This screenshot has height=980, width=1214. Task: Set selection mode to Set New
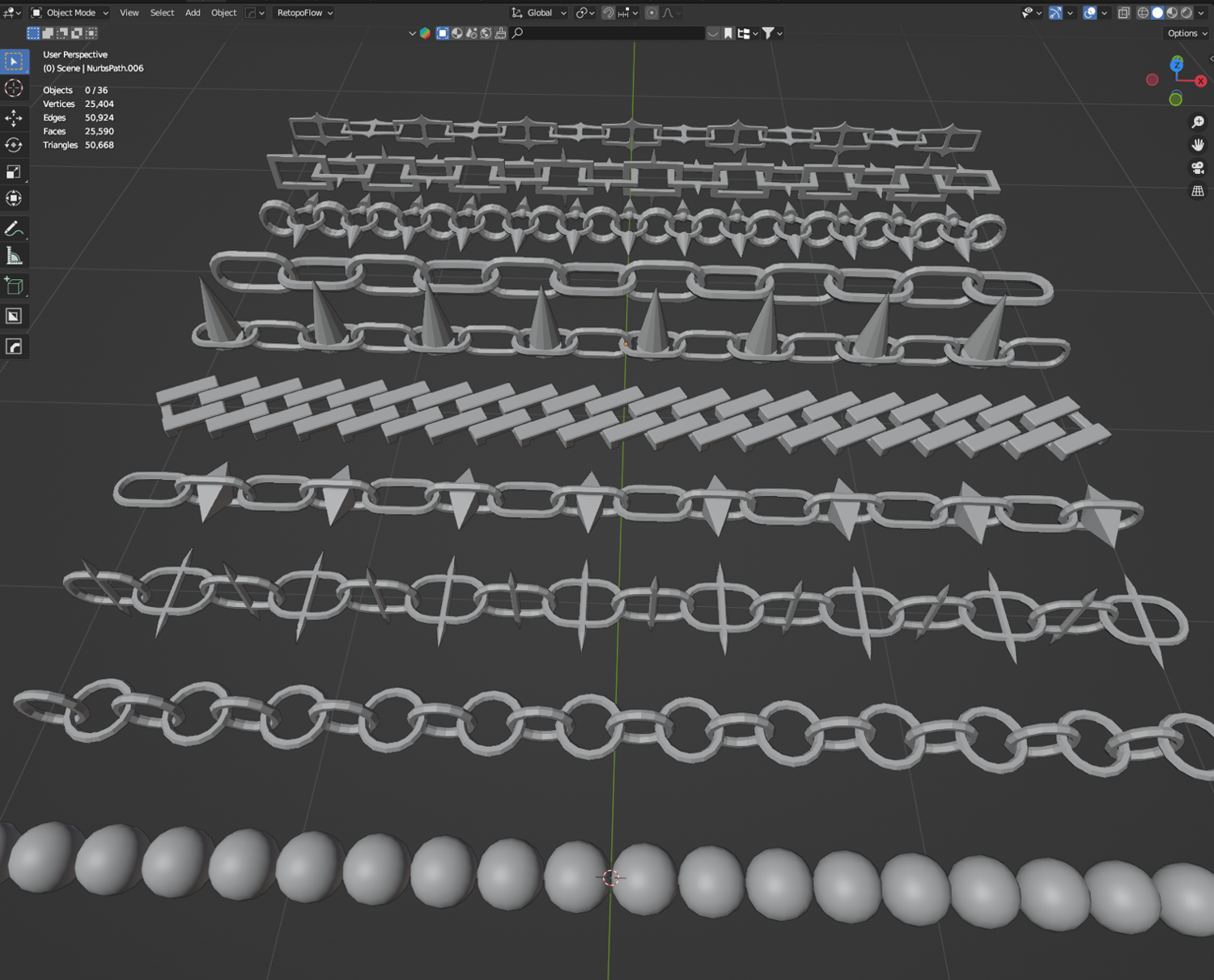coord(33,33)
